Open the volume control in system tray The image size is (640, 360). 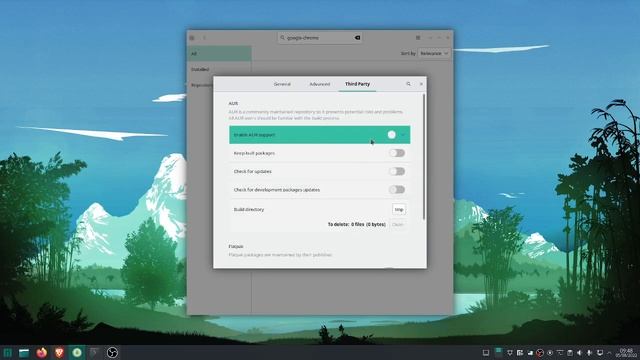(579, 353)
